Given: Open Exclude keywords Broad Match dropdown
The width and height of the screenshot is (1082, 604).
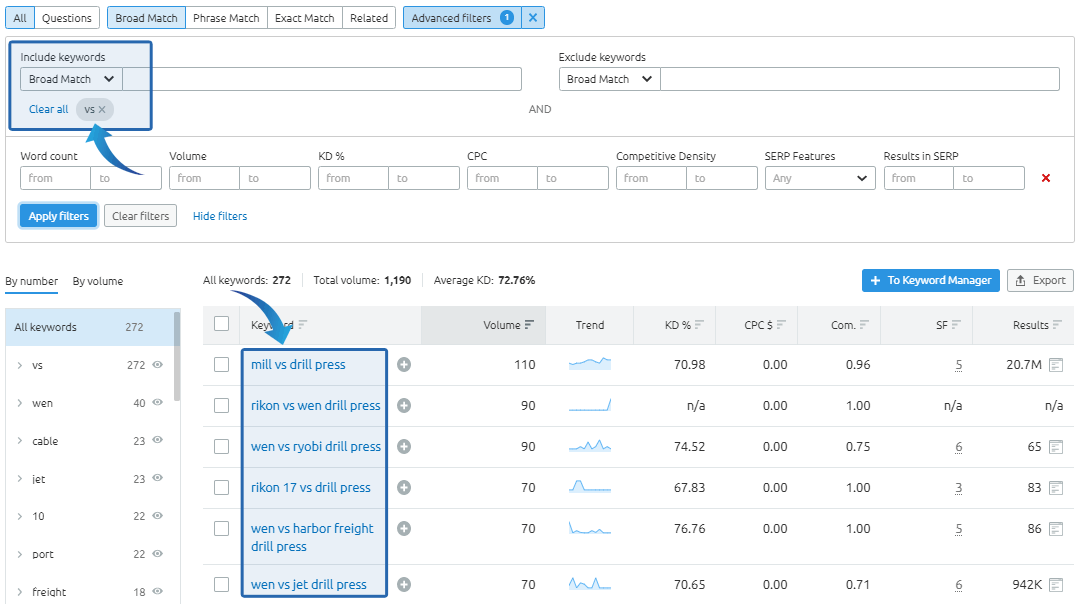Looking at the screenshot, I should coord(609,79).
